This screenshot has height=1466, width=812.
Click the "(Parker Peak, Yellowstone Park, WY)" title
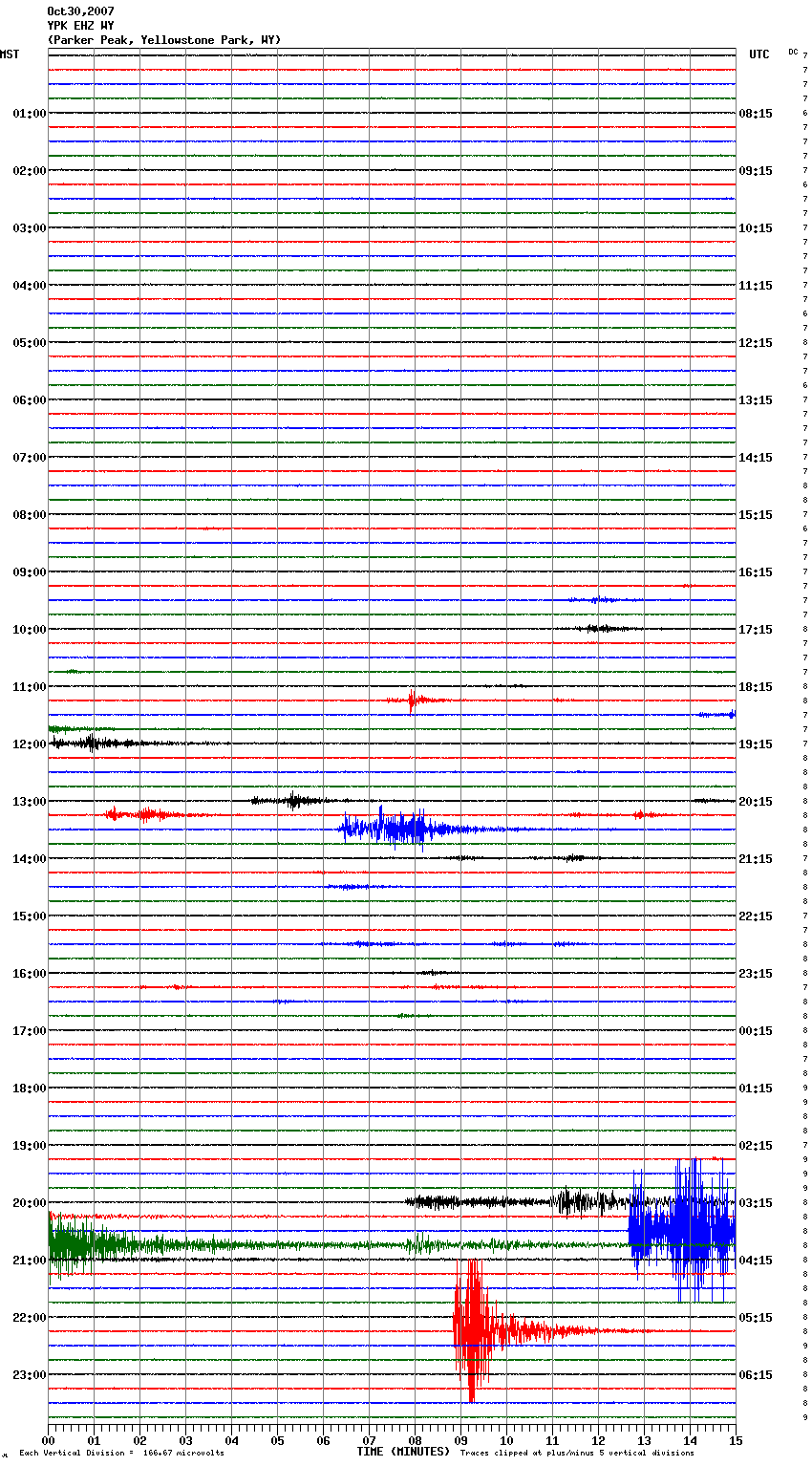[163, 40]
